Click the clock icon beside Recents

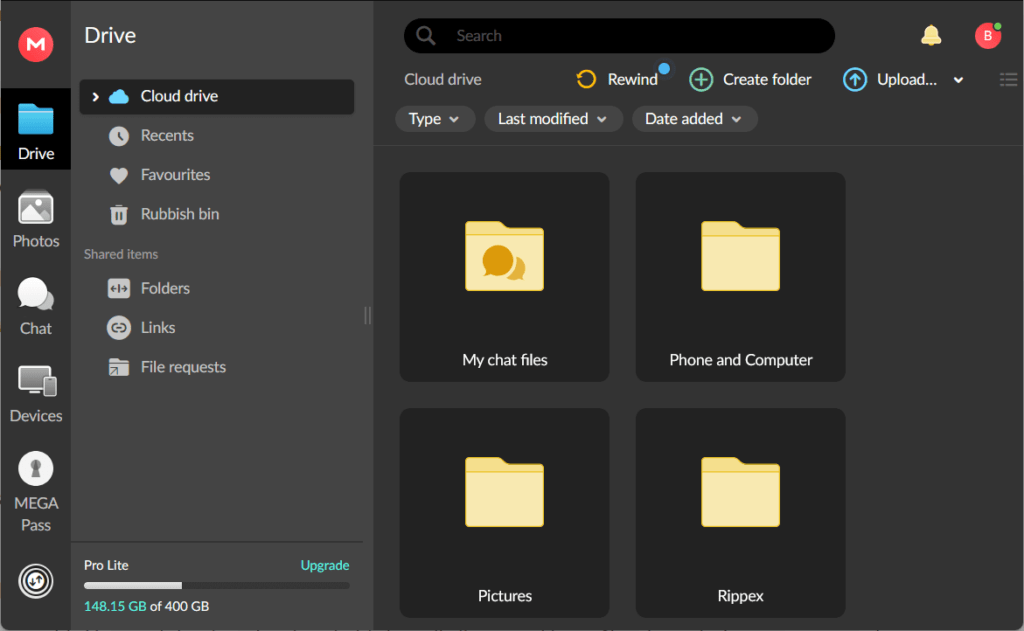pos(119,136)
